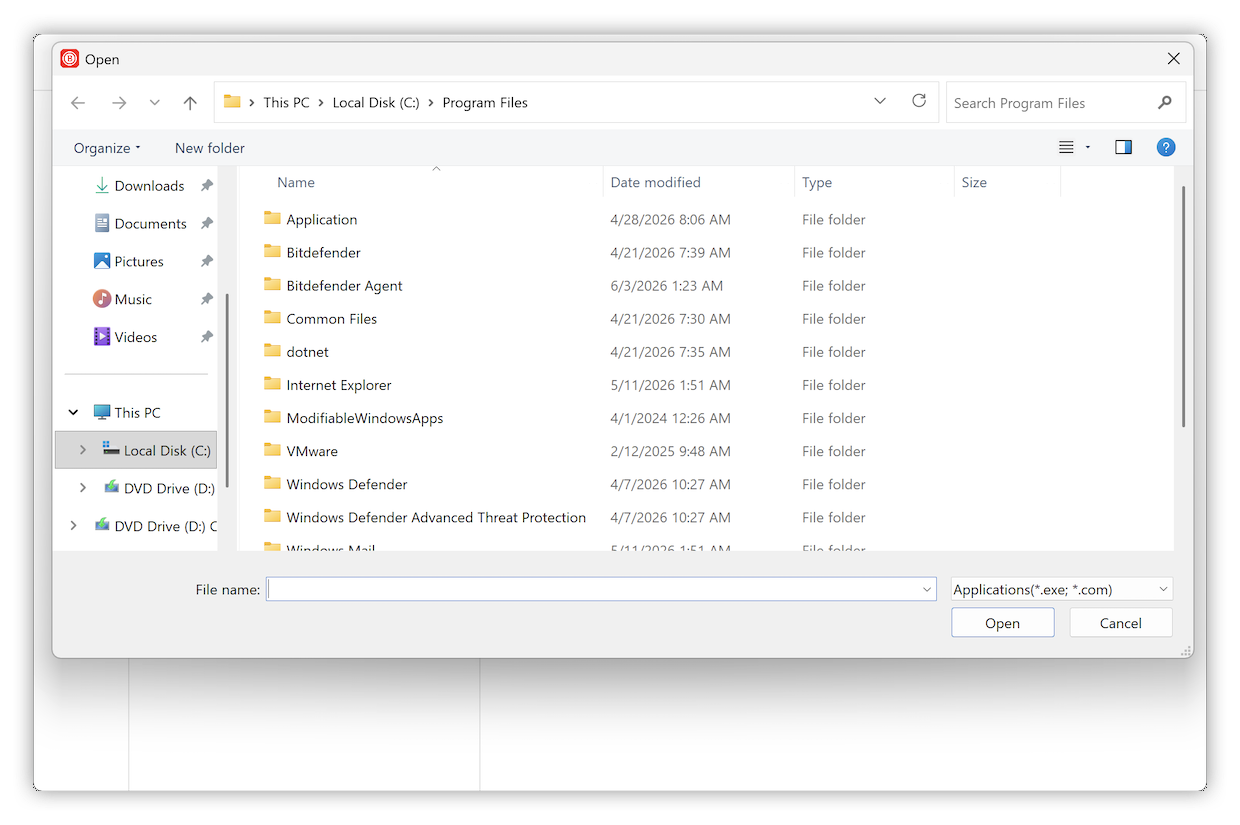The width and height of the screenshot is (1240, 825).
Task: Select the 2/12/2025 9:48 AM date cell
Action: tap(671, 451)
